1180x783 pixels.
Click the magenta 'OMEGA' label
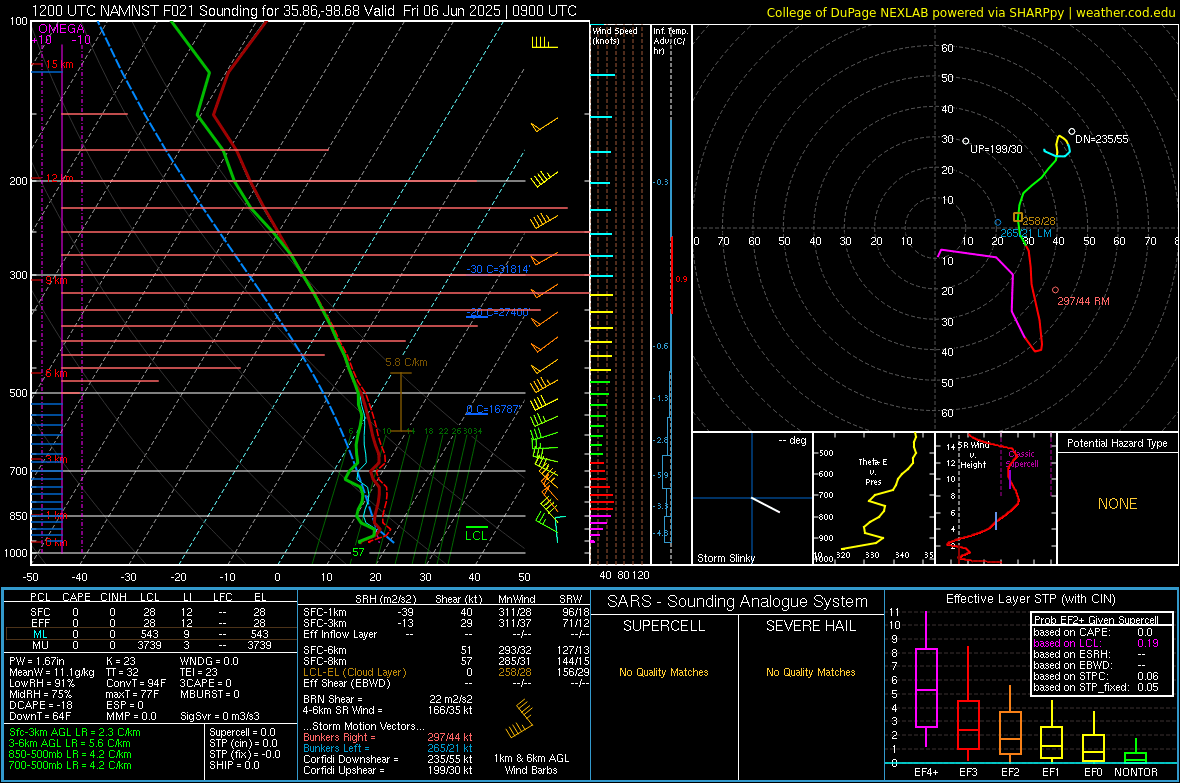[x=62, y=29]
